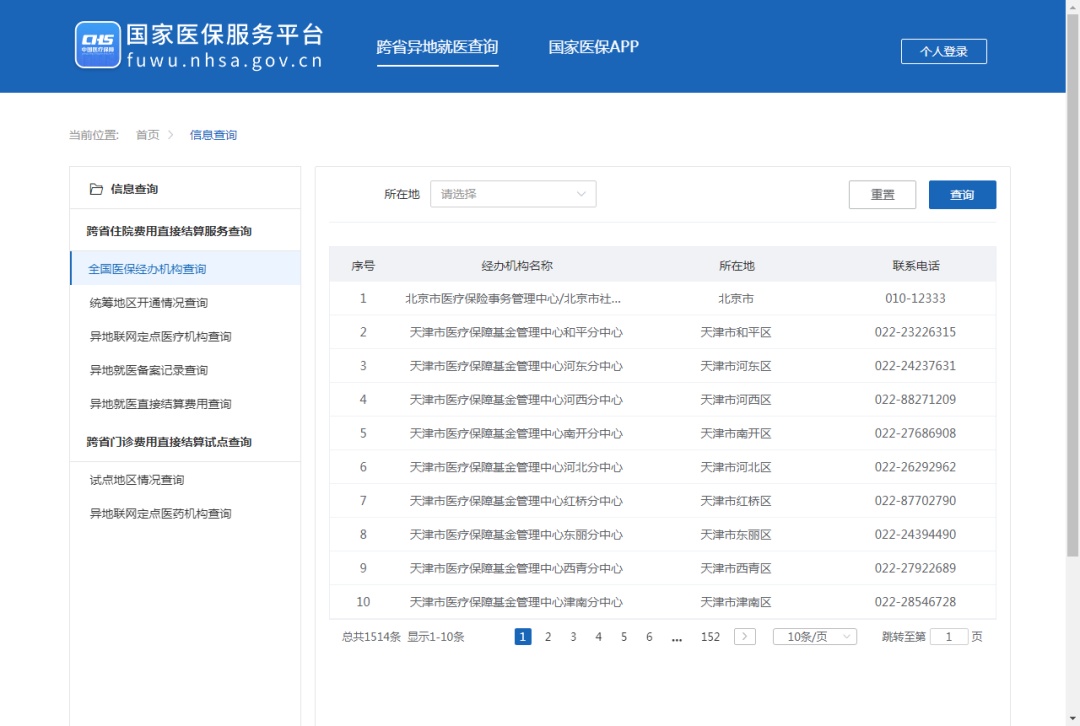Screen dimensions: 1080x726
Task: Click the CHS medical insurance logo
Action: (98, 45)
